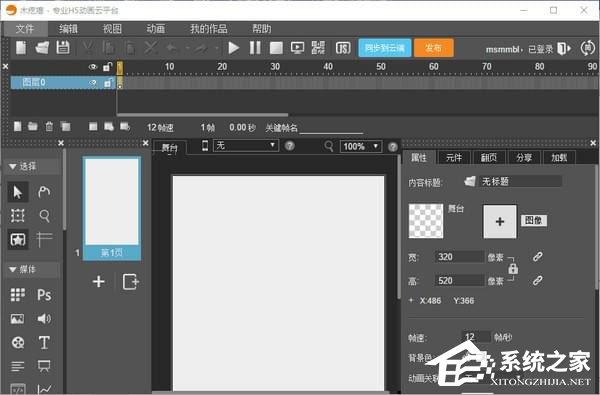Switch to the 舞台 stage tab

point(170,148)
